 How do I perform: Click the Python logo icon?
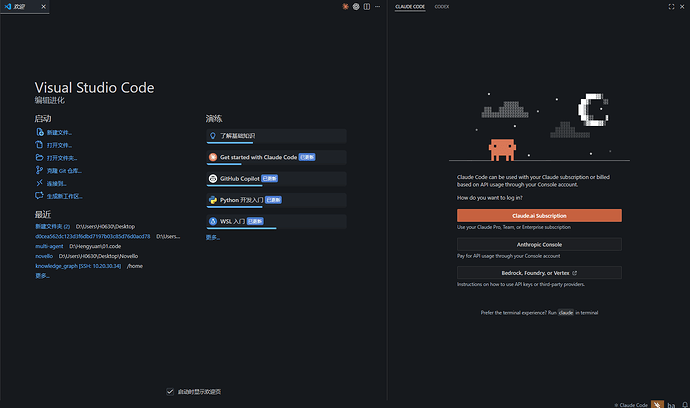tap(213, 200)
